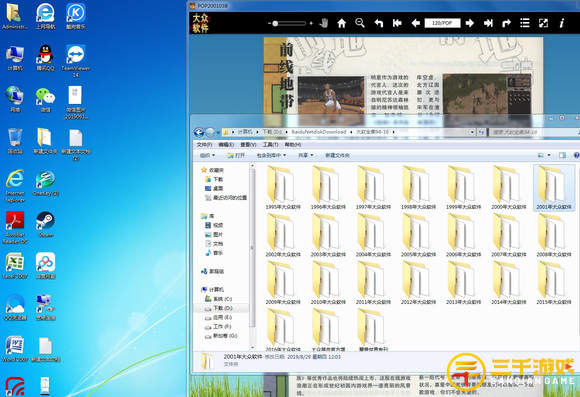Expand the 共享 dropdown
The height and width of the screenshot is (397, 580).
[306, 155]
